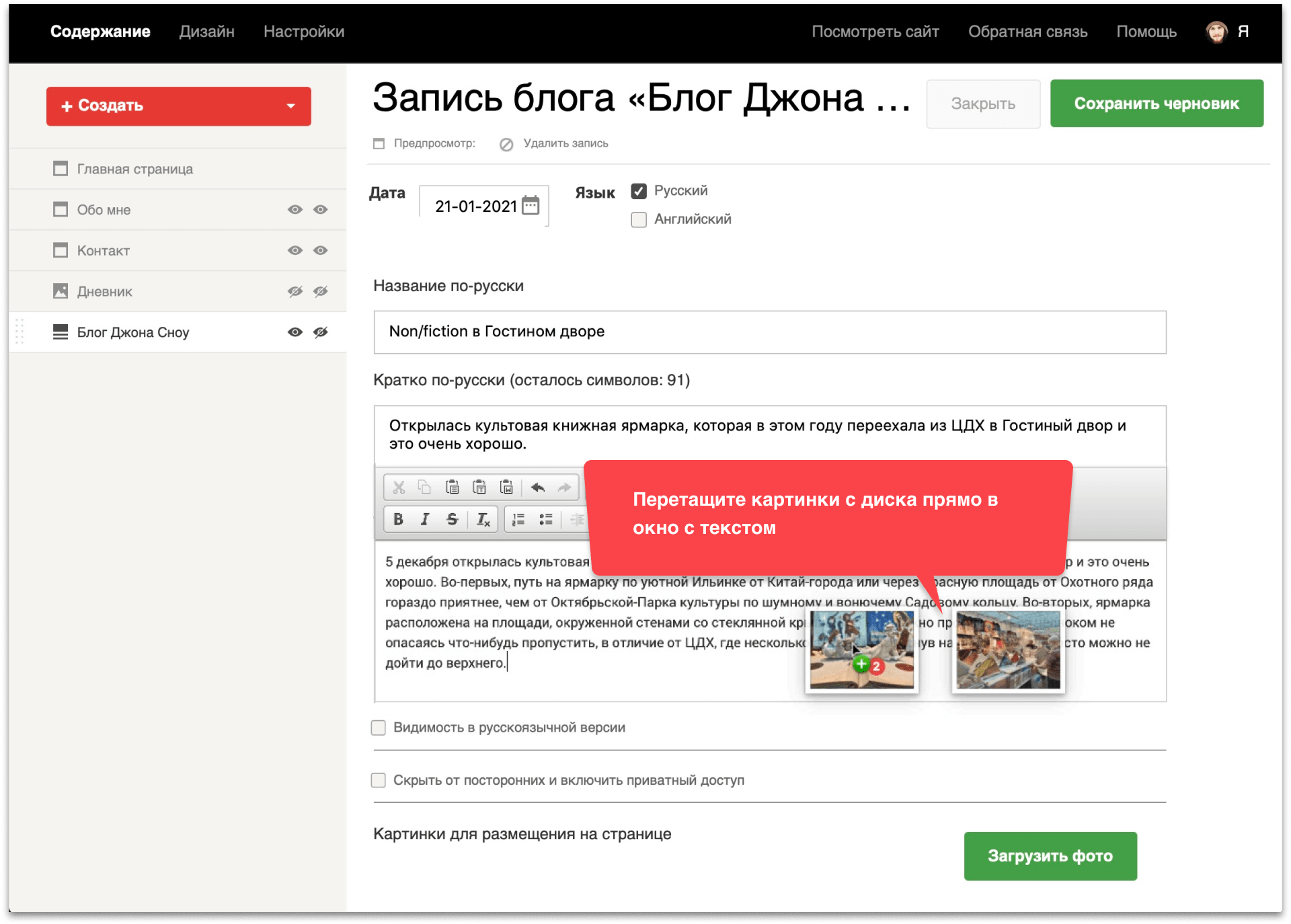Click the remove formatting icon
The width and height of the screenshot is (1291, 924).
(x=483, y=519)
